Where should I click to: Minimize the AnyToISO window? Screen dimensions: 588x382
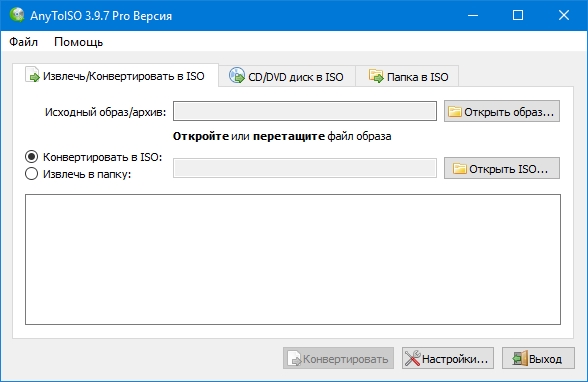click(x=473, y=15)
